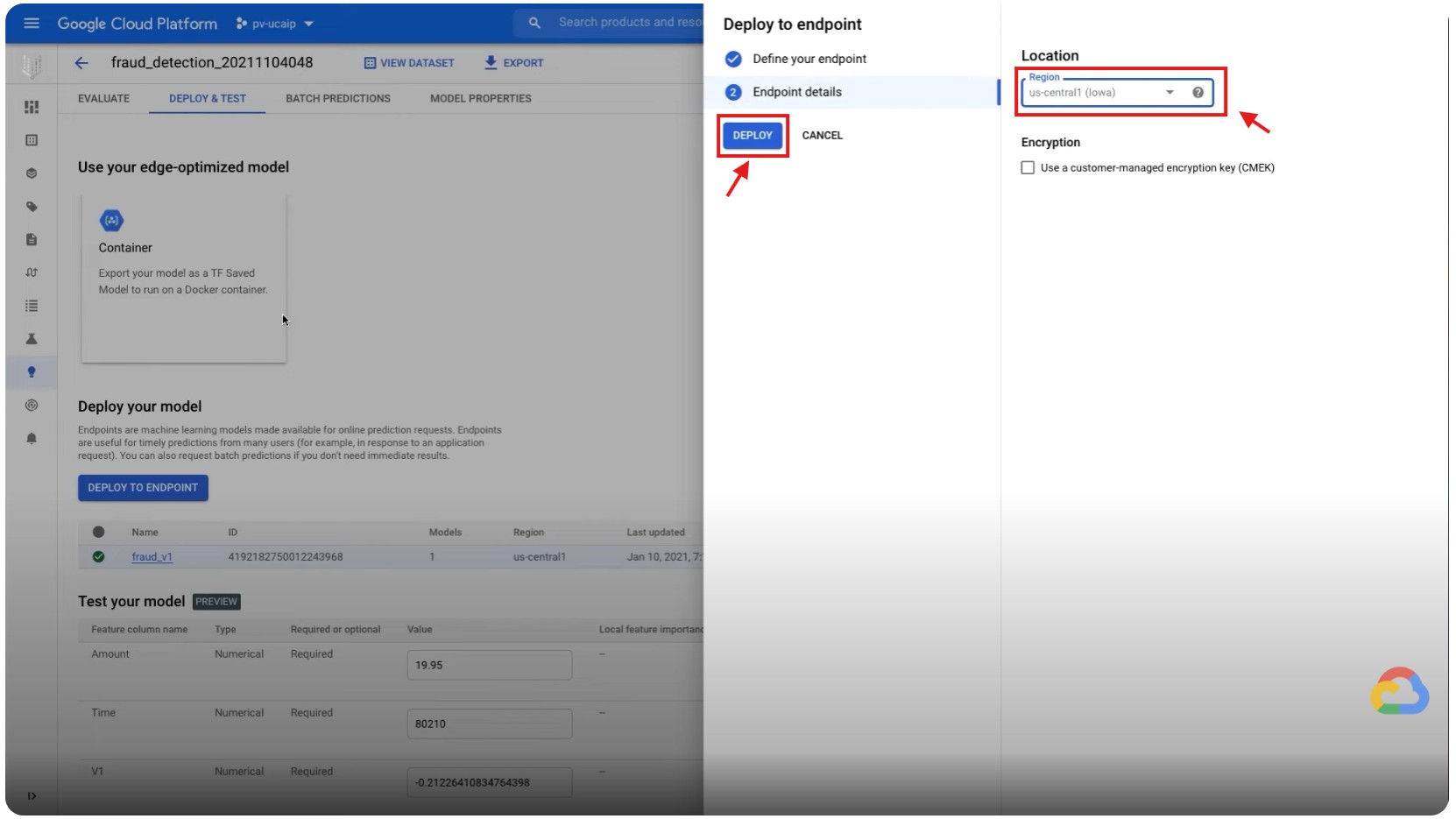Screen dimensions: 1456x819
Task: Switch to the Evaluate tab
Action: tap(103, 99)
